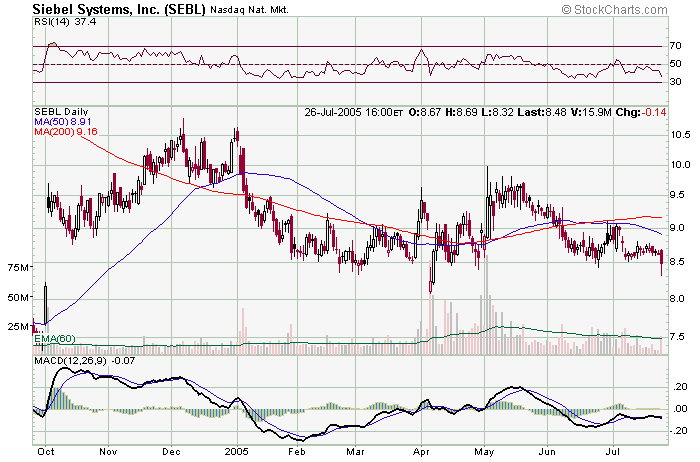Click the 10.0 price axis label
Screen dimensions: 700x462
click(x=681, y=164)
